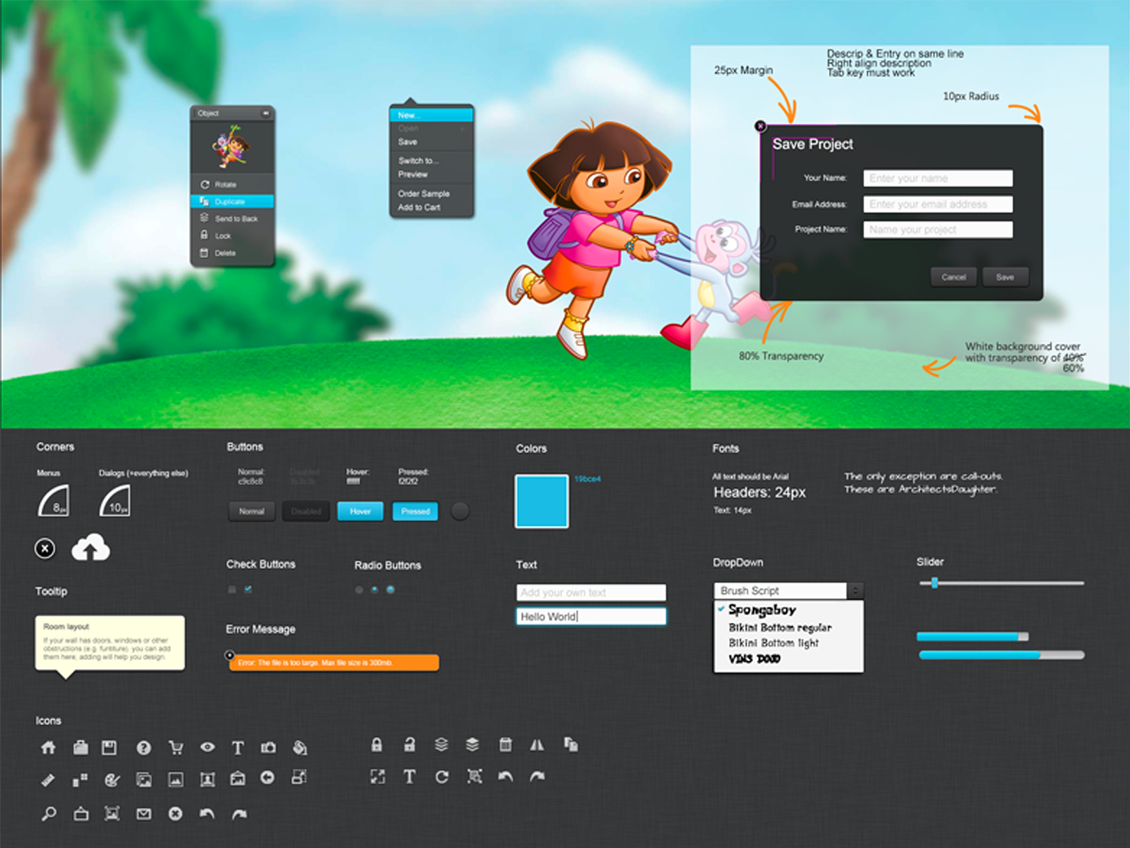Toggle the eye visibility icon
The image size is (1130, 848).
coord(208,747)
